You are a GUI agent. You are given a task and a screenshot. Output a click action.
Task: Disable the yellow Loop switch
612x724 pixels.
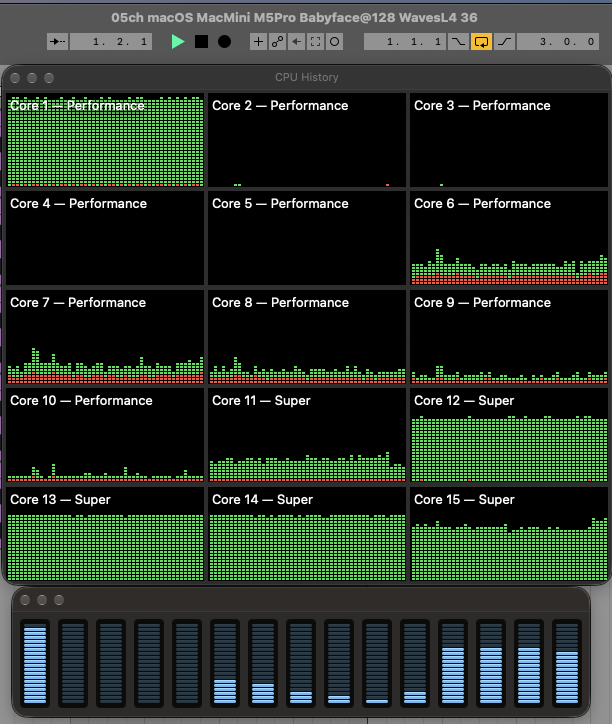coord(481,42)
